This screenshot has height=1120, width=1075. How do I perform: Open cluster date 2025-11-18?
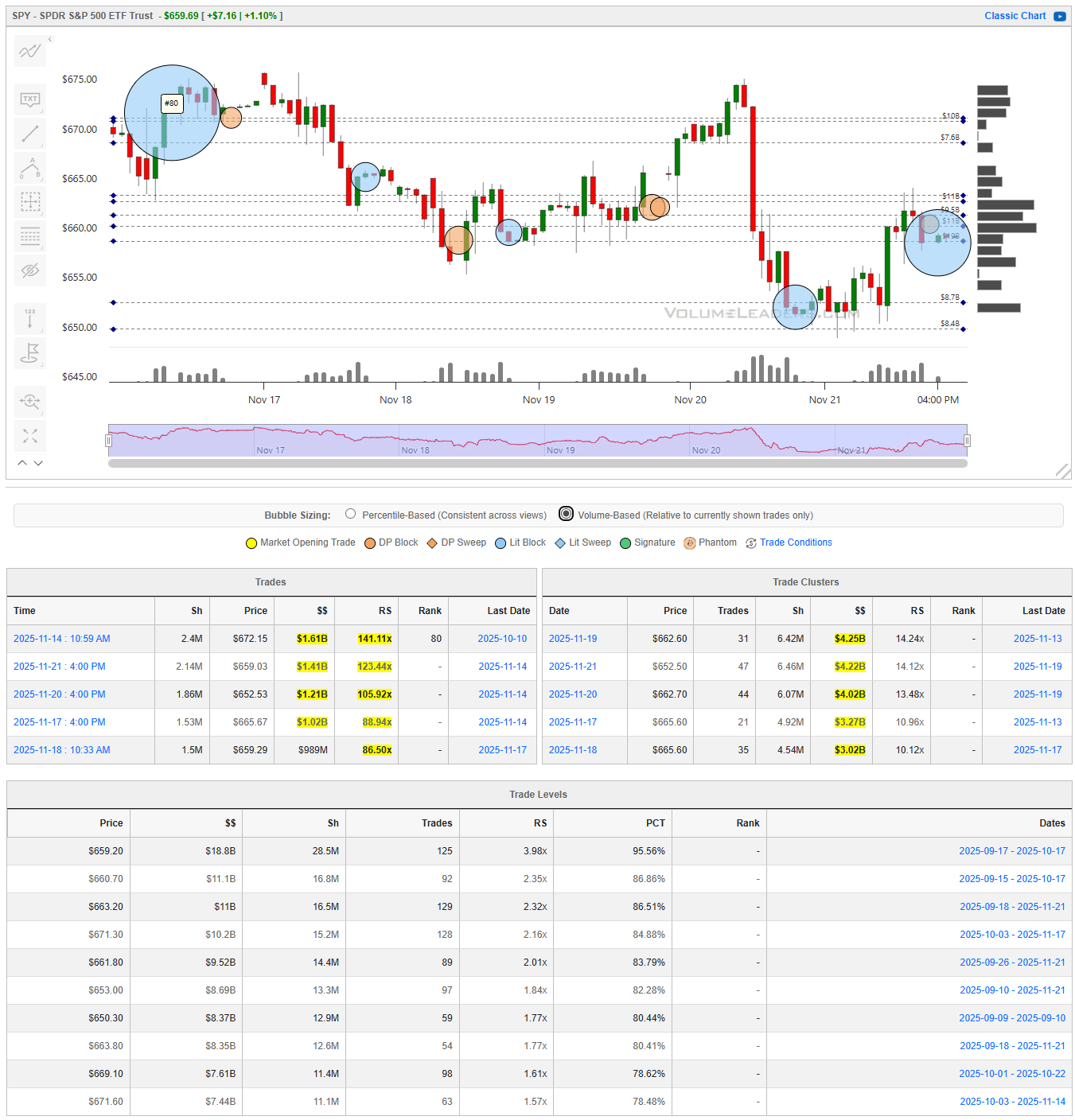click(x=573, y=750)
